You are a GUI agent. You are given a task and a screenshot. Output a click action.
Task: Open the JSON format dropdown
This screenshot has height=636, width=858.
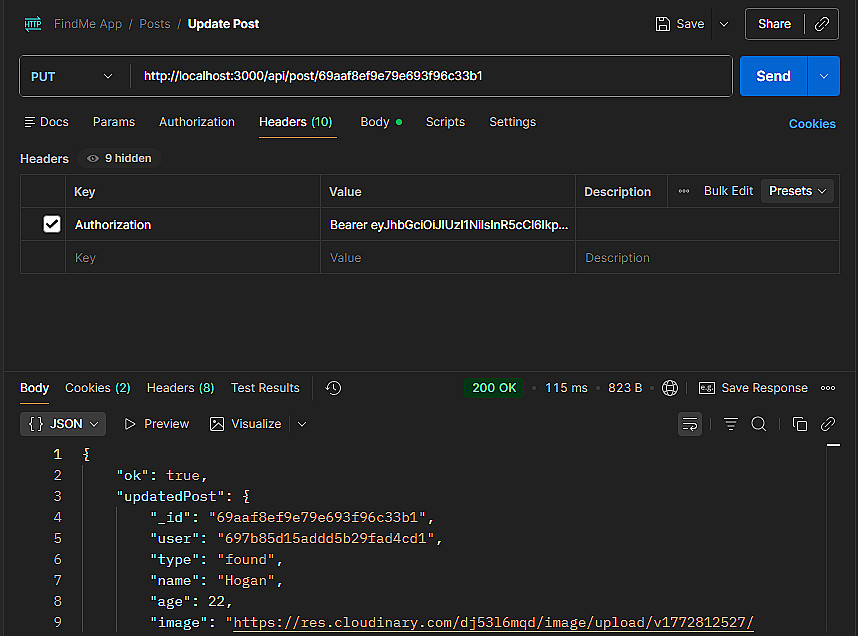tap(63, 424)
